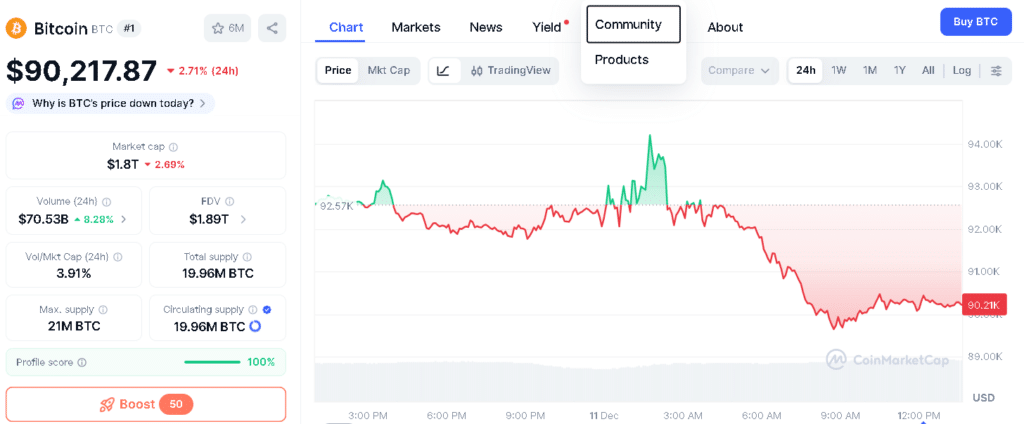Open Profile score info icon
The image size is (1024, 424).
click(x=82, y=362)
